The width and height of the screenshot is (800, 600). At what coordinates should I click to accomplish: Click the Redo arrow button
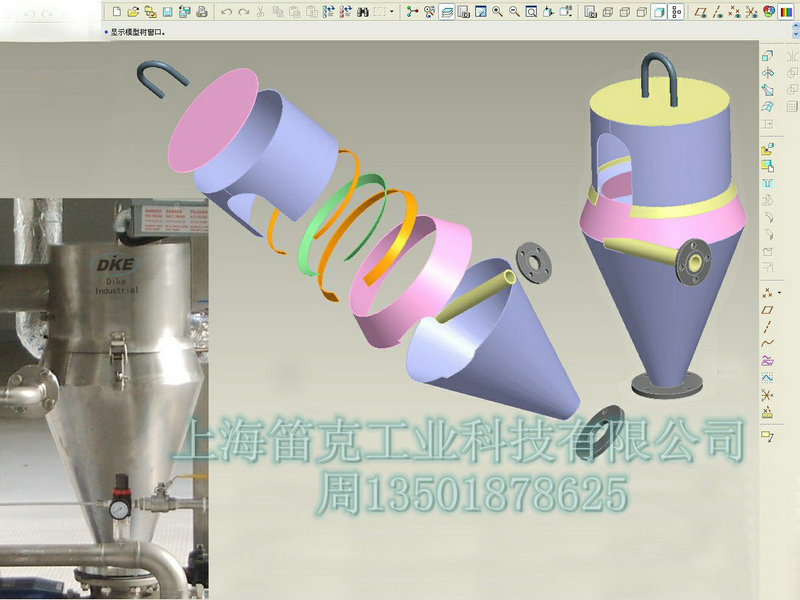(x=243, y=12)
